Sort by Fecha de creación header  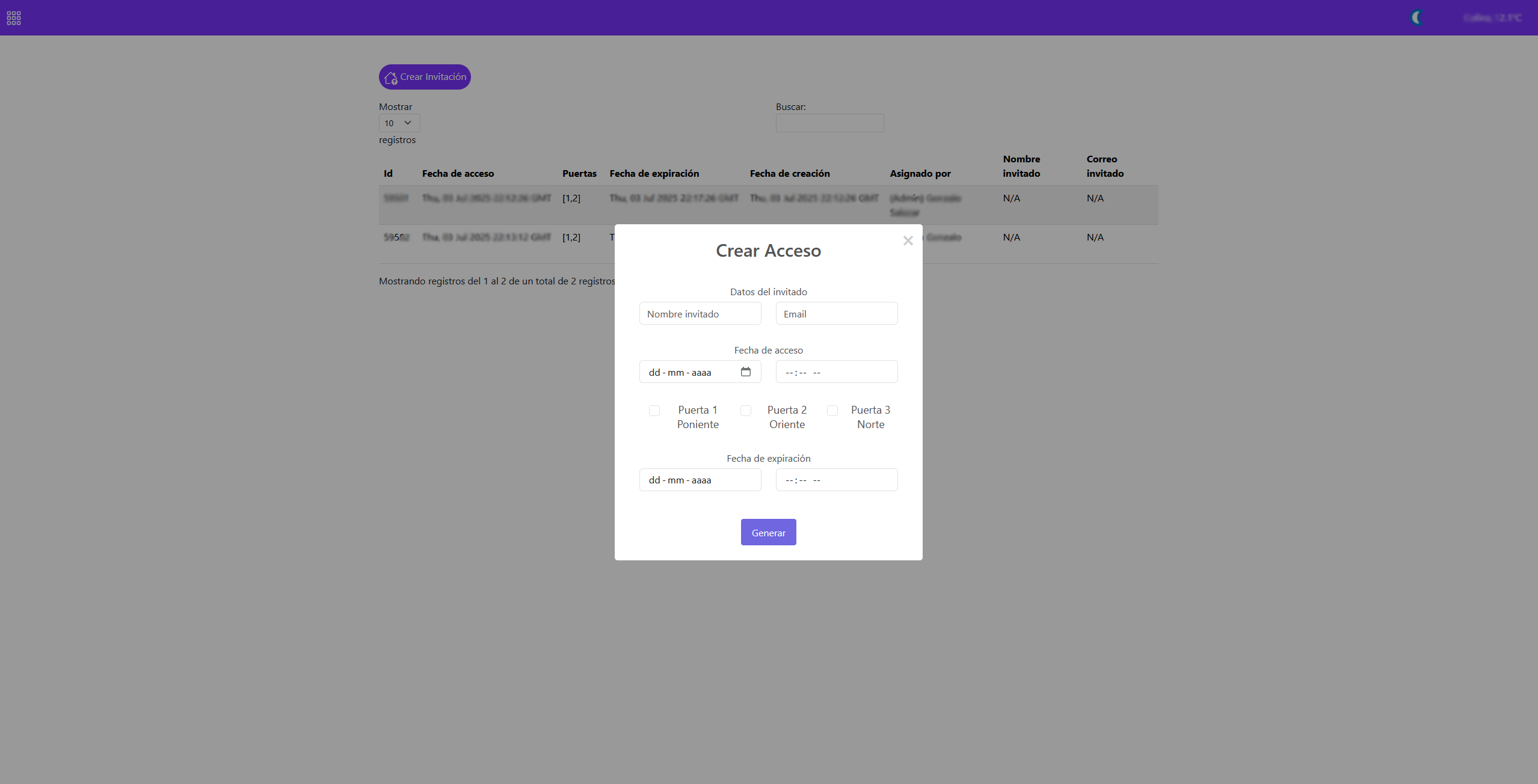789,174
